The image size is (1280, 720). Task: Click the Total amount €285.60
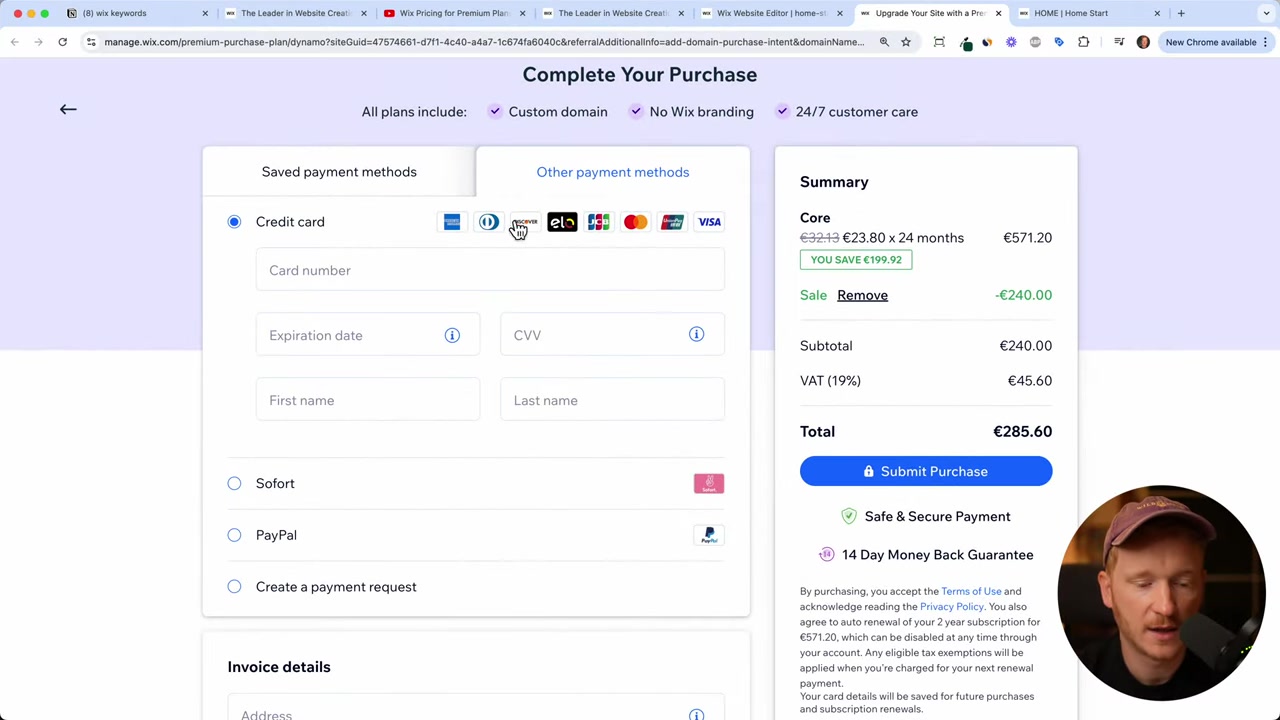pyautogui.click(x=1022, y=432)
